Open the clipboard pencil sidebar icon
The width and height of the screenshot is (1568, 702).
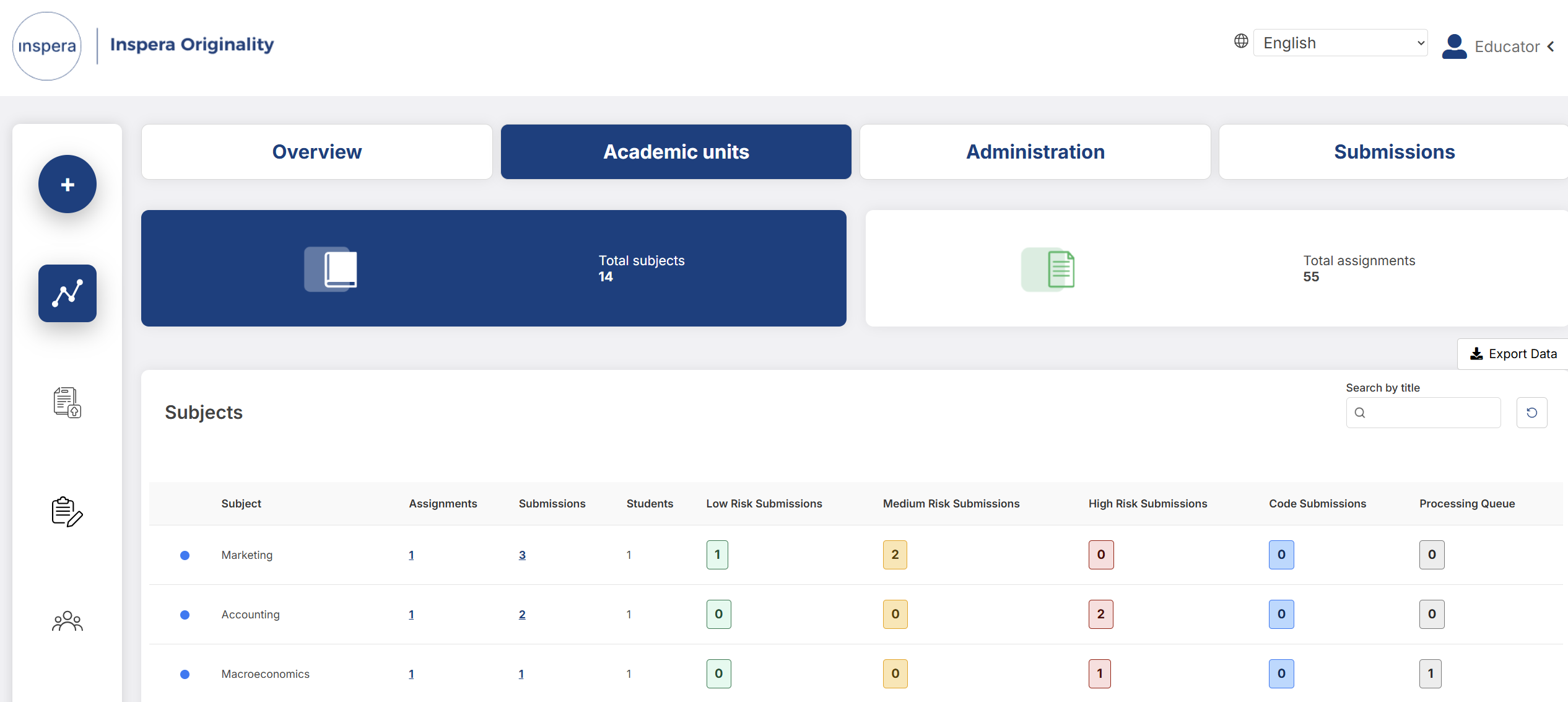click(68, 512)
